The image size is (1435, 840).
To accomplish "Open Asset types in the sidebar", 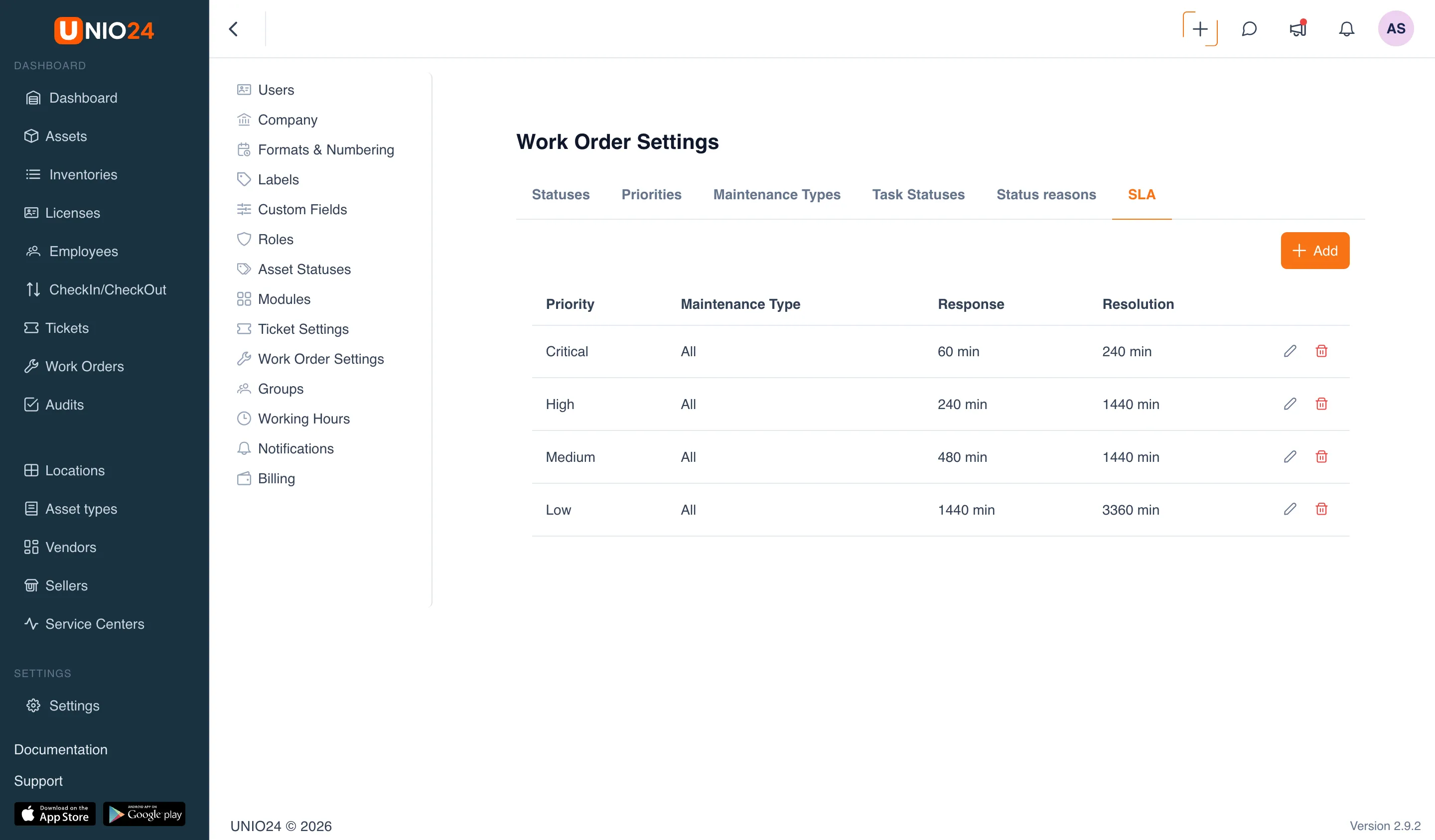I will tap(71, 509).
